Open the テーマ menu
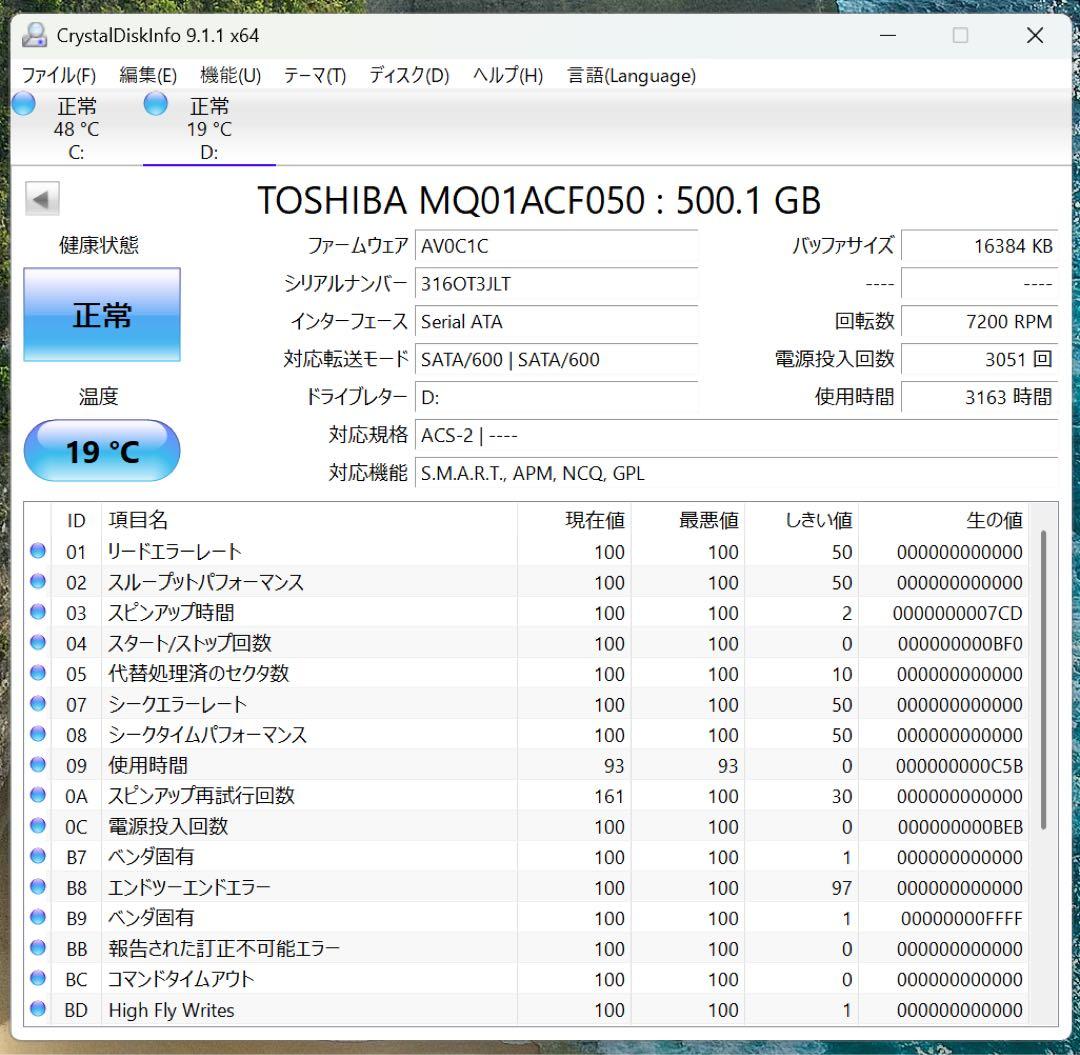Screen dimensions: 1080x1055 coord(313,75)
